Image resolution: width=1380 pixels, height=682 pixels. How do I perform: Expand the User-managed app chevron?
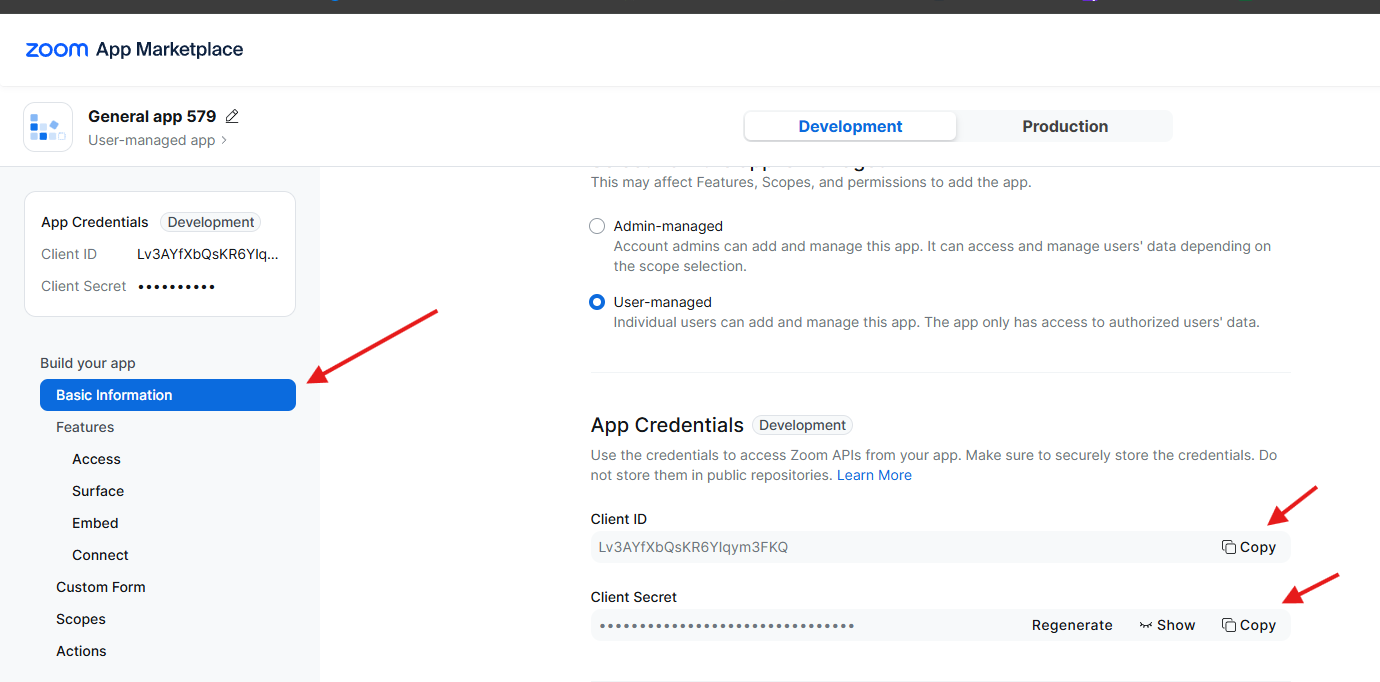pos(224,141)
